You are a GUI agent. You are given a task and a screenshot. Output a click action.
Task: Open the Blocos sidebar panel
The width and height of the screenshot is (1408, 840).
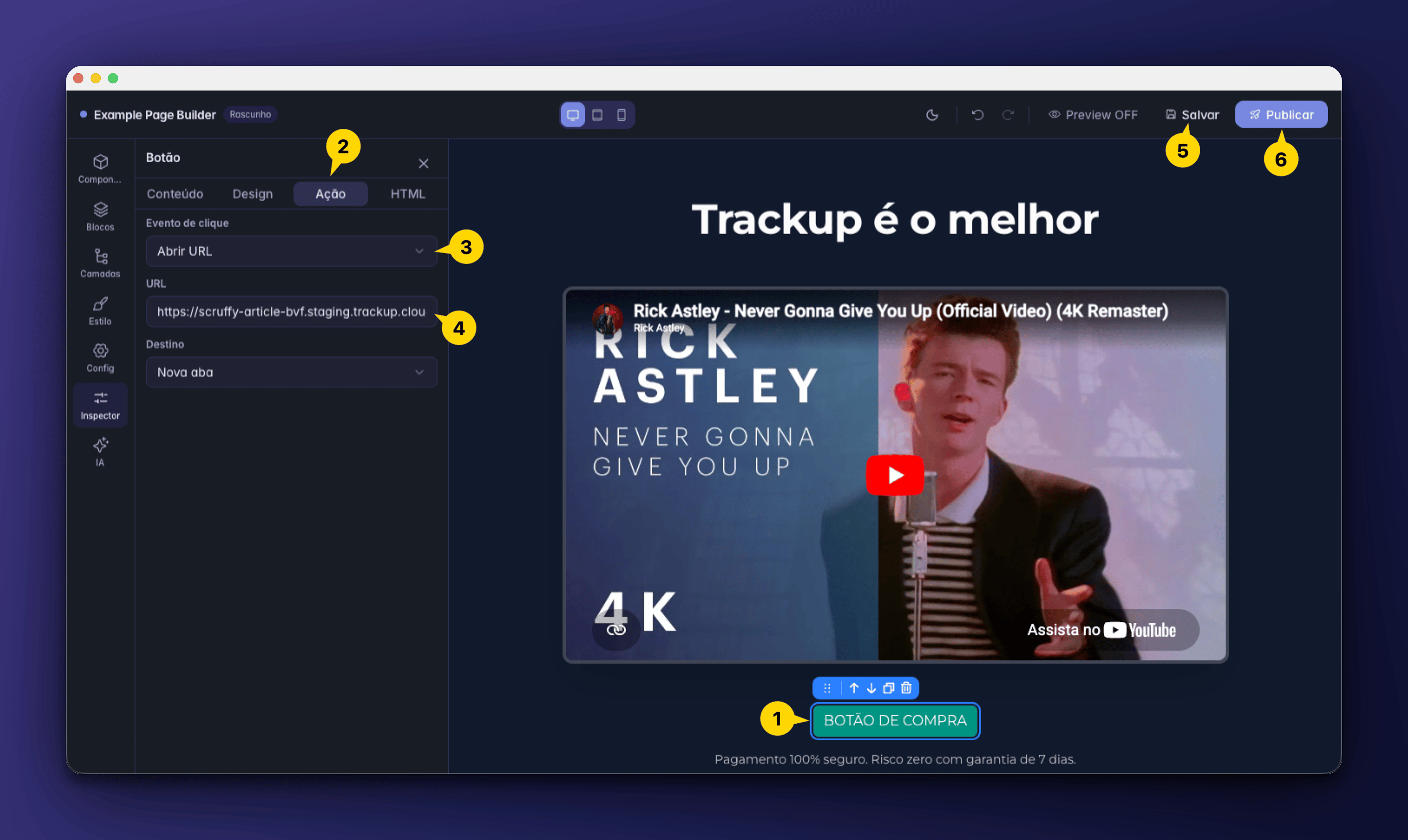(x=100, y=216)
